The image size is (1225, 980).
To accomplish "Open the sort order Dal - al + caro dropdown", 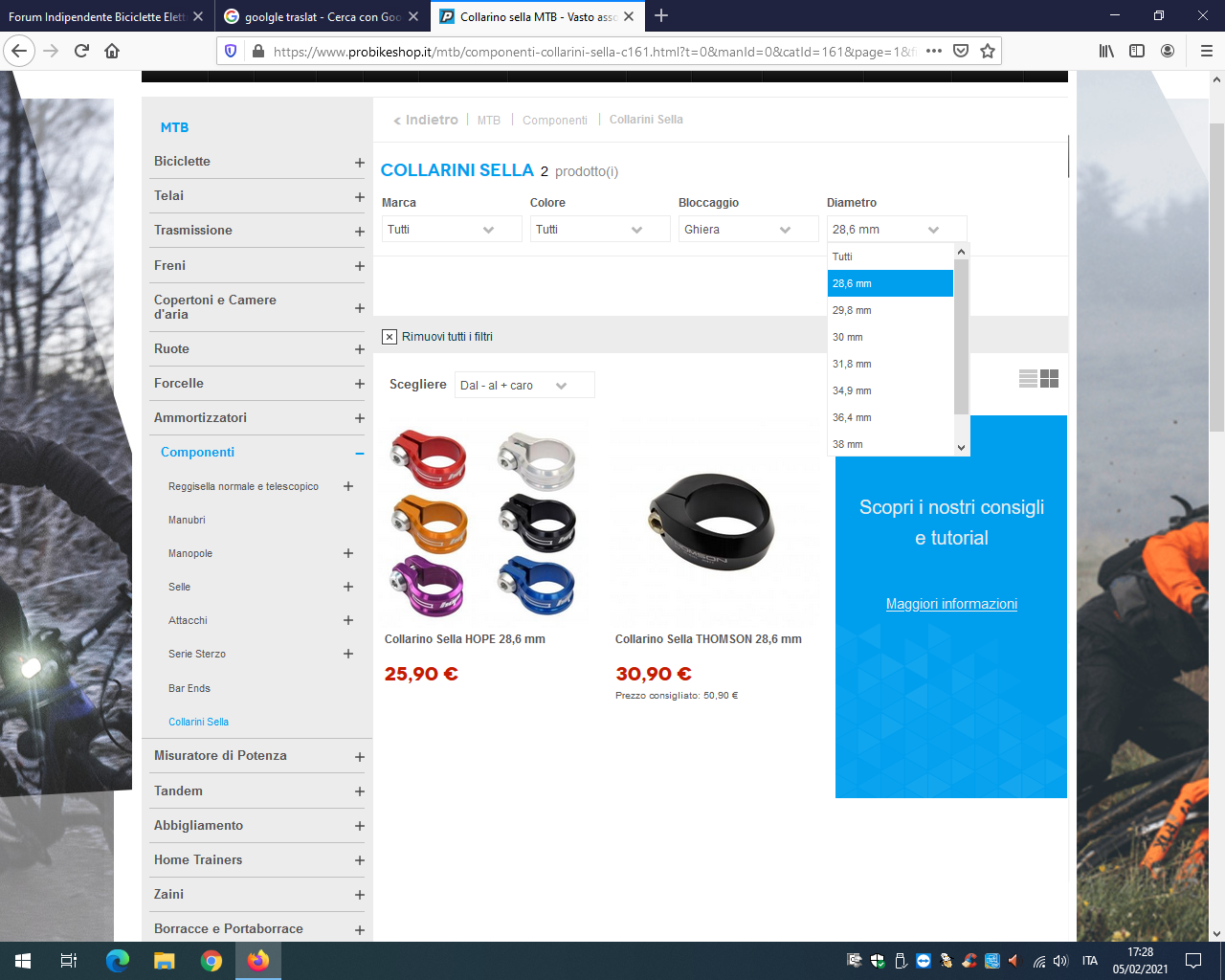I will [524, 385].
